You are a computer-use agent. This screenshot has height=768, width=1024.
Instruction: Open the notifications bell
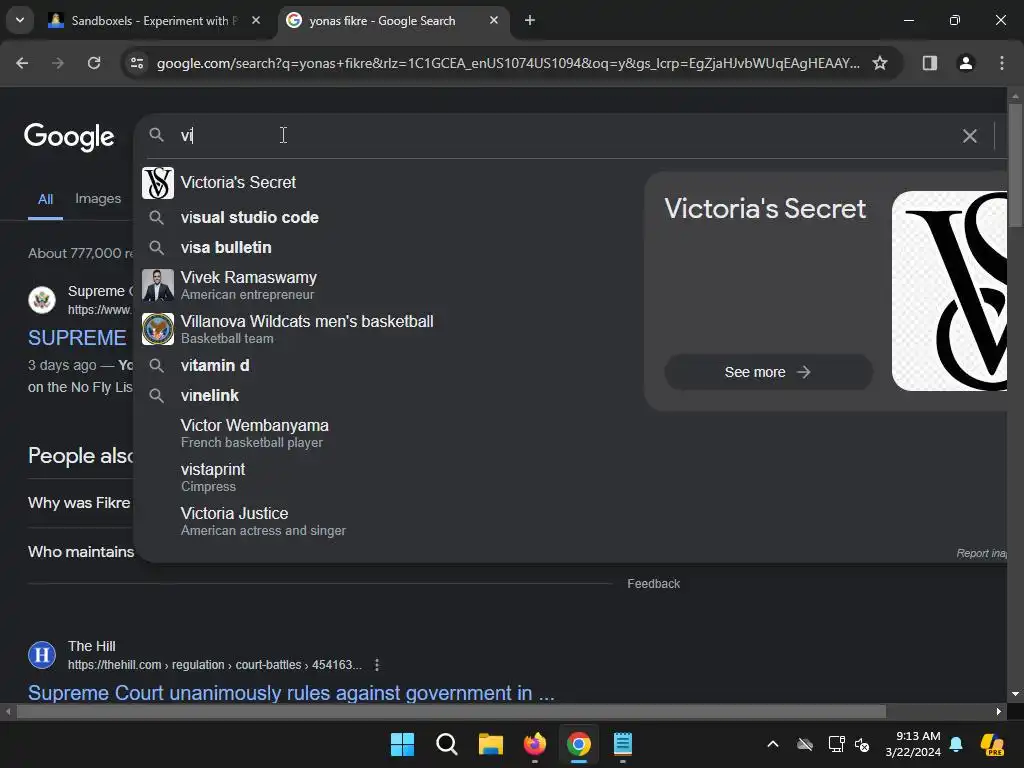pos(956,744)
